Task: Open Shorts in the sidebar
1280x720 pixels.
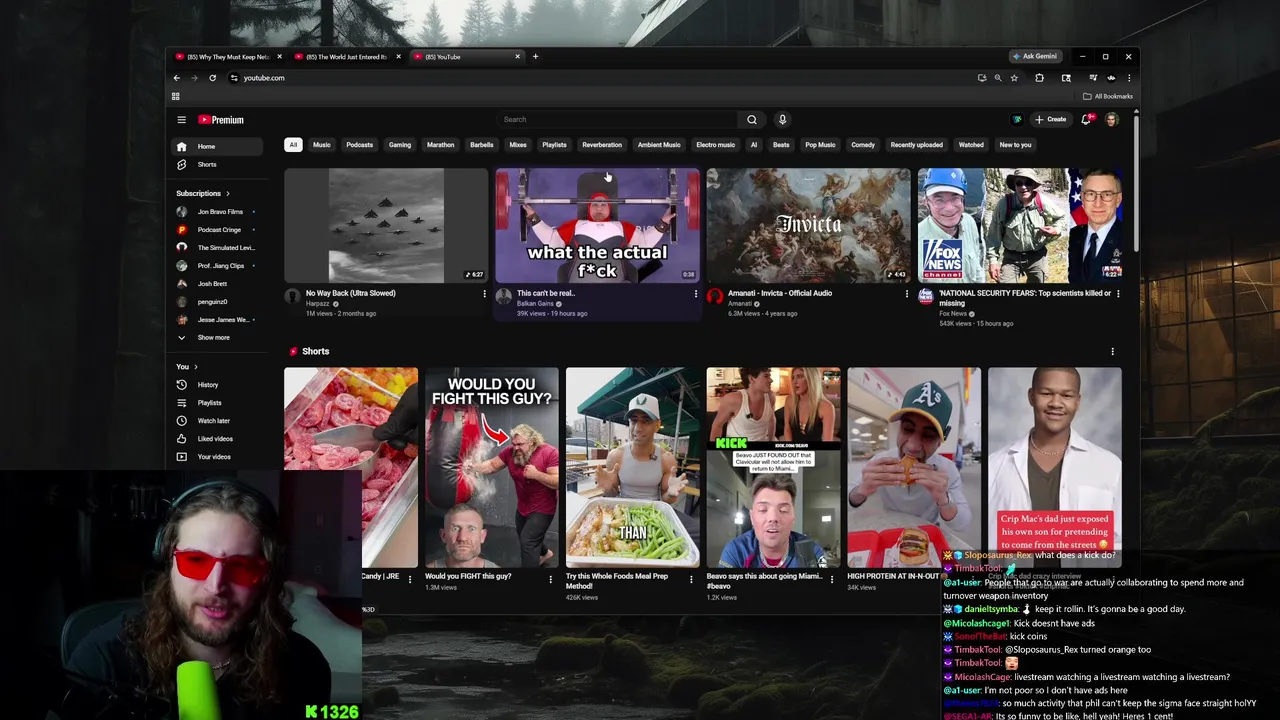Action: [x=216, y=164]
